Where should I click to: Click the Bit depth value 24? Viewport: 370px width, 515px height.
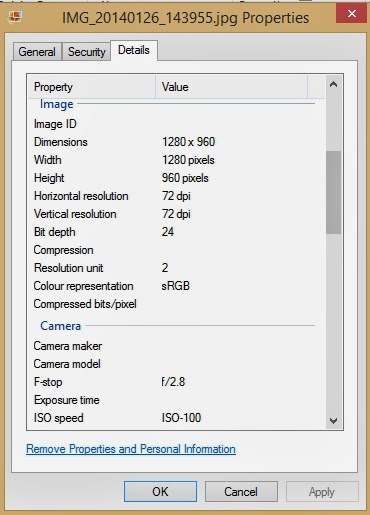[x=168, y=232]
